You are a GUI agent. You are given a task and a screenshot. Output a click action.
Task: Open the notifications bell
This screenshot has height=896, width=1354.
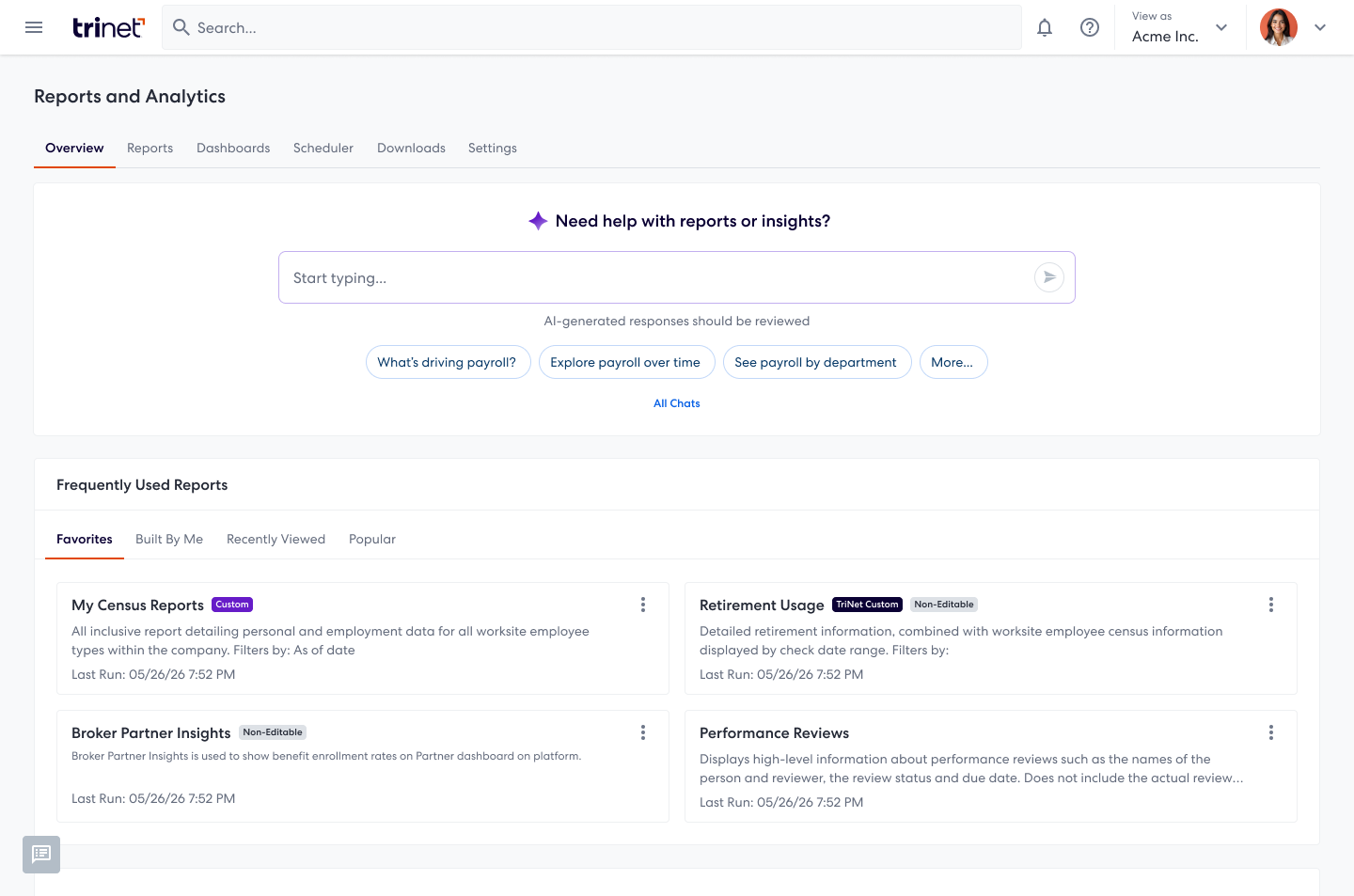(x=1045, y=27)
